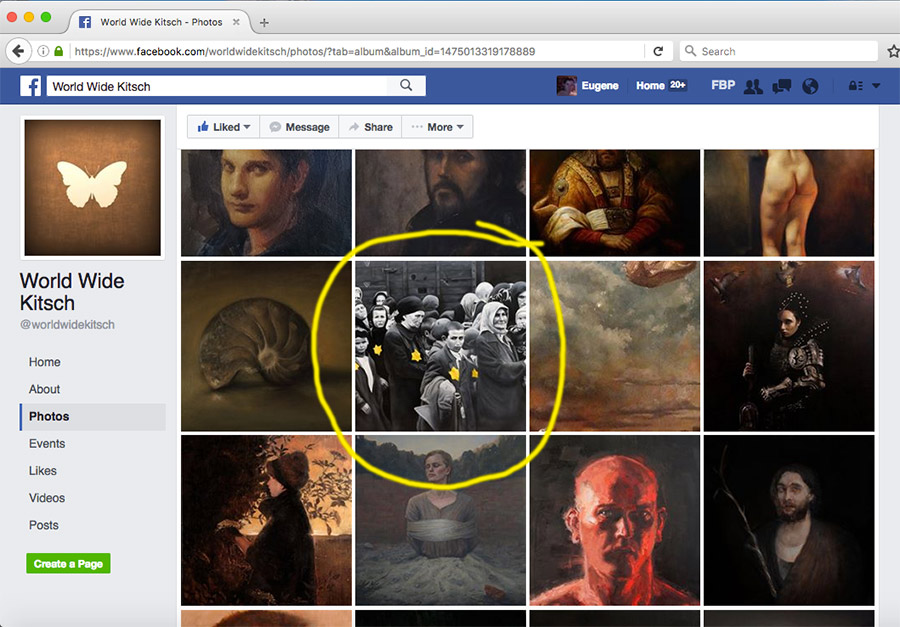Screen dimensions: 900x627
Task: Open the armored woman with halo painting
Action: point(789,346)
